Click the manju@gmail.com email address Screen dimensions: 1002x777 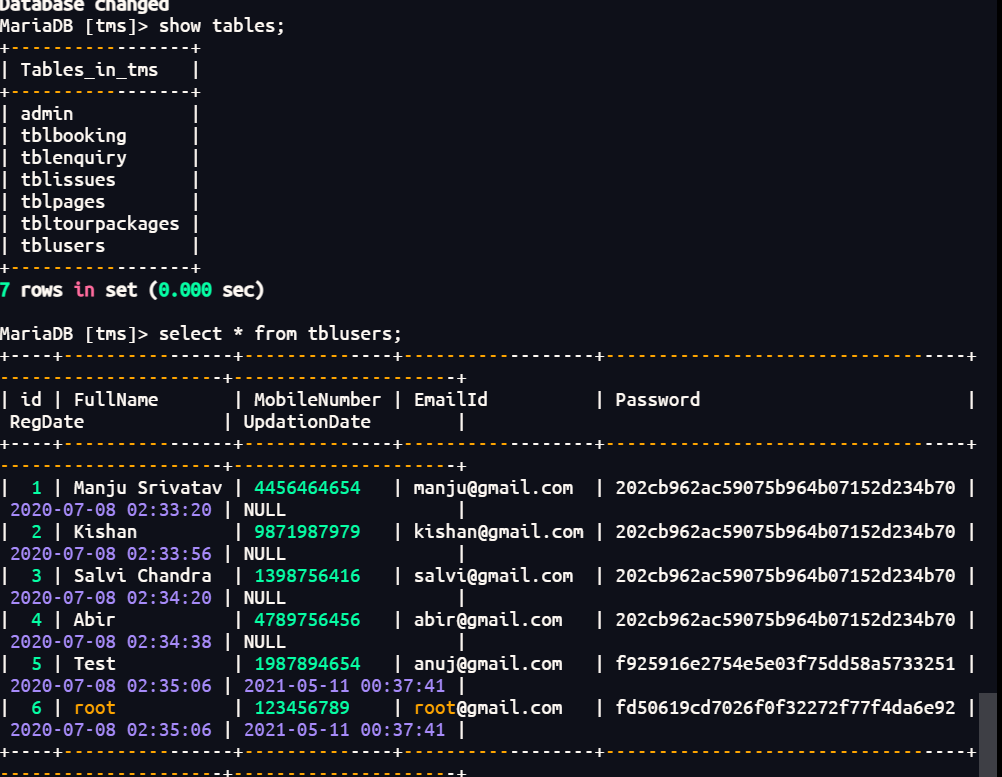pyautogui.click(x=494, y=488)
